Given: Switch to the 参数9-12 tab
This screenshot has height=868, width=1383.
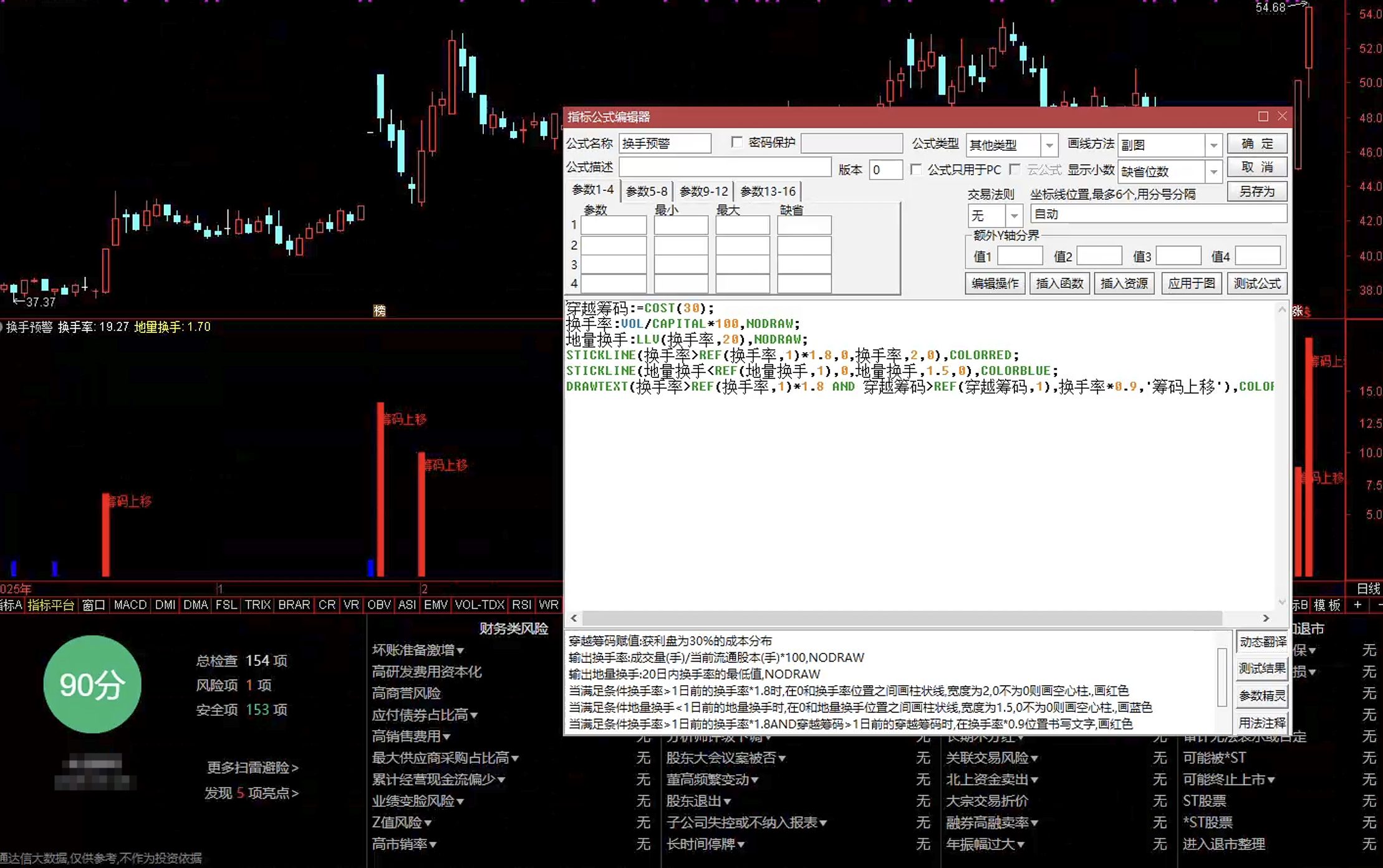Looking at the screenshot, I should [704, 191].
